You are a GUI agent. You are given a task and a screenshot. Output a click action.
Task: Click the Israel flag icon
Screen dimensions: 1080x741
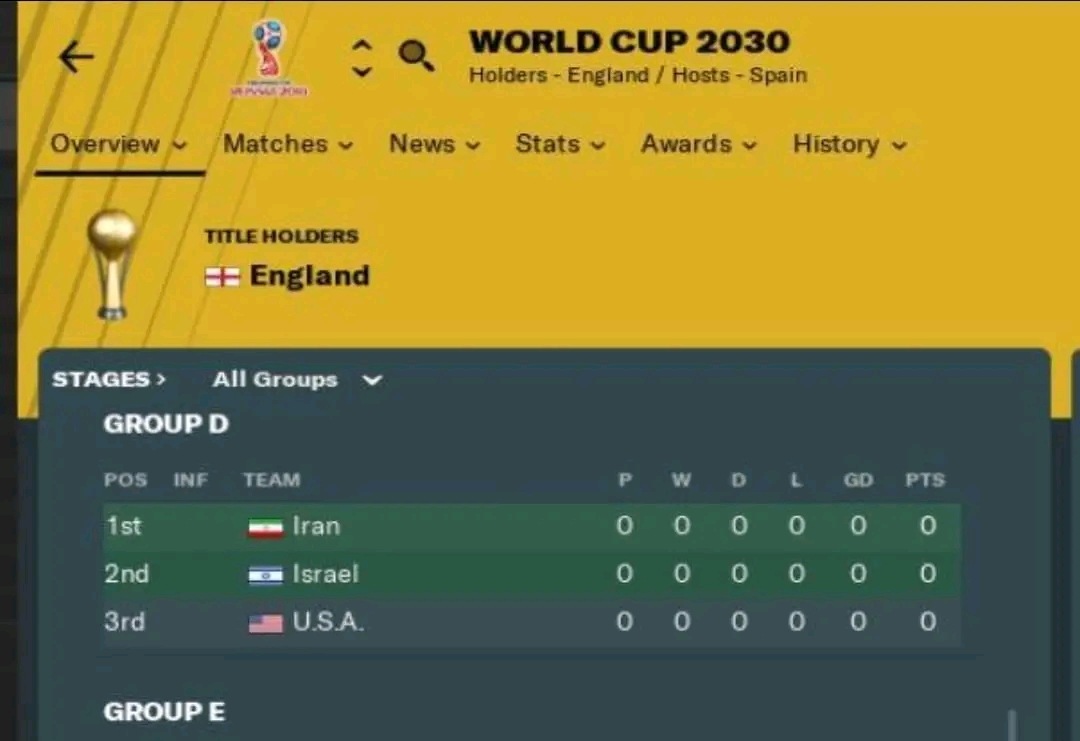(265, 574)
